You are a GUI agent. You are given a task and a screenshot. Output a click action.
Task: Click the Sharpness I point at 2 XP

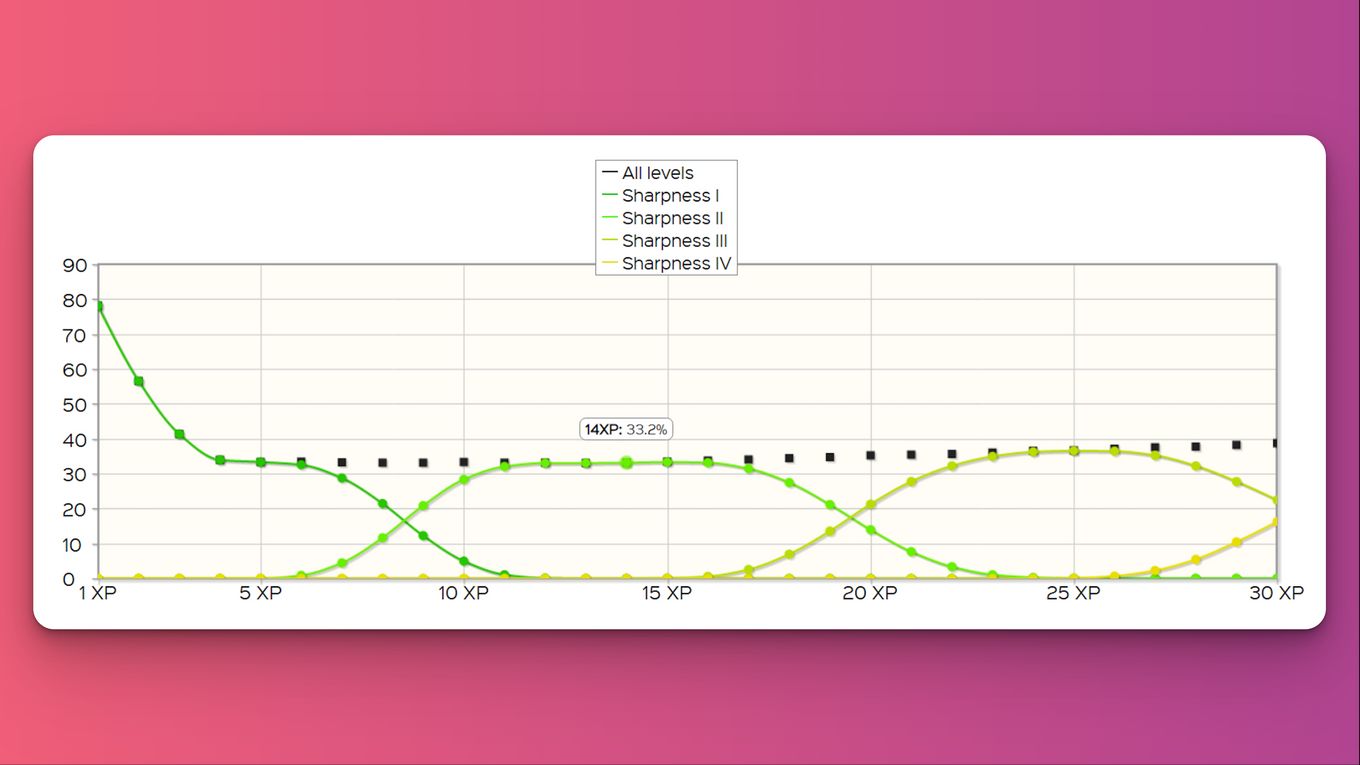(139, 381)
